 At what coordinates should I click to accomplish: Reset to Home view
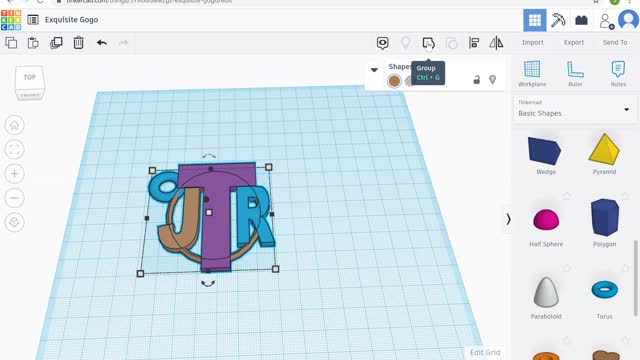tap(14, 125)
